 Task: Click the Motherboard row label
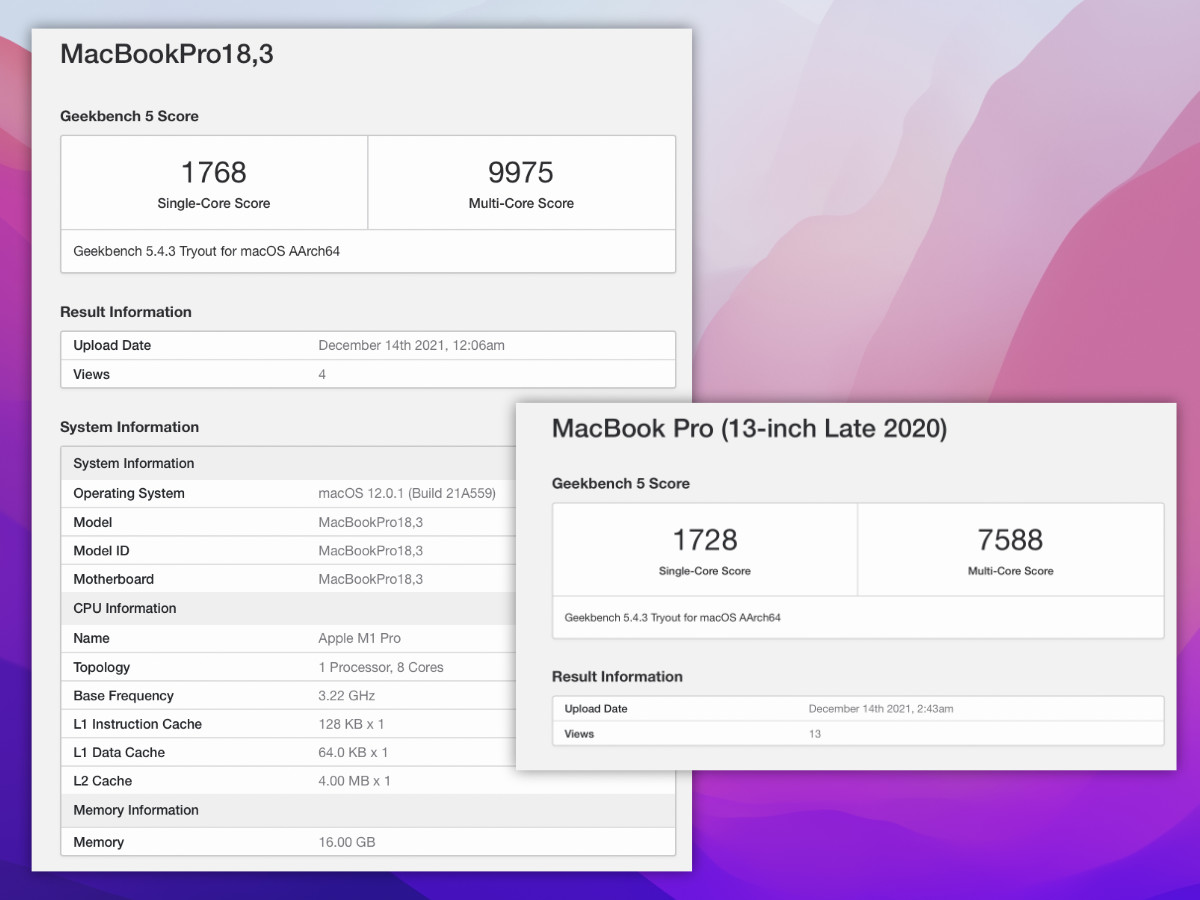[113, 579]
